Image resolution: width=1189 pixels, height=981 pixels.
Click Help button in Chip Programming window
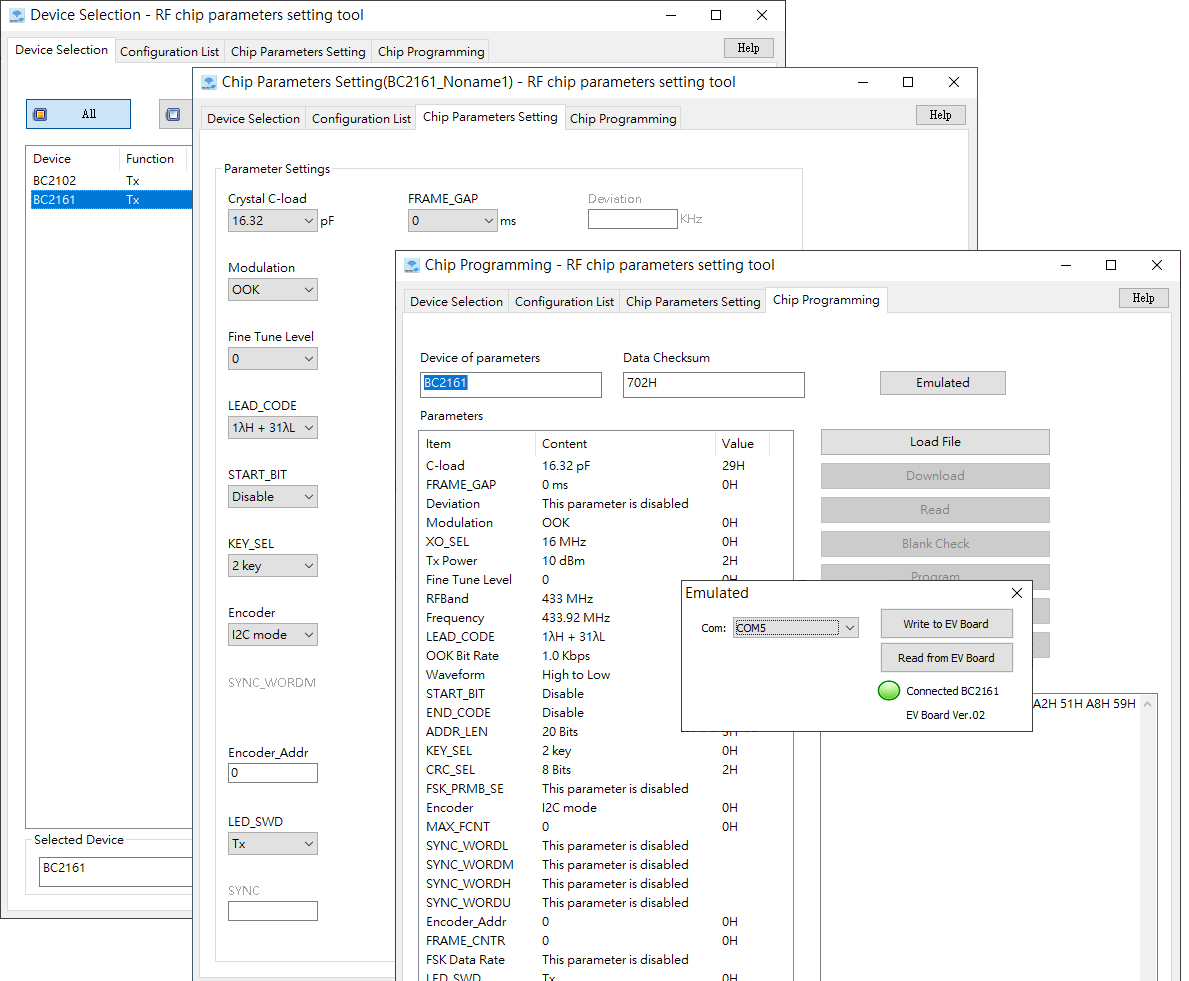[1143, 298]
